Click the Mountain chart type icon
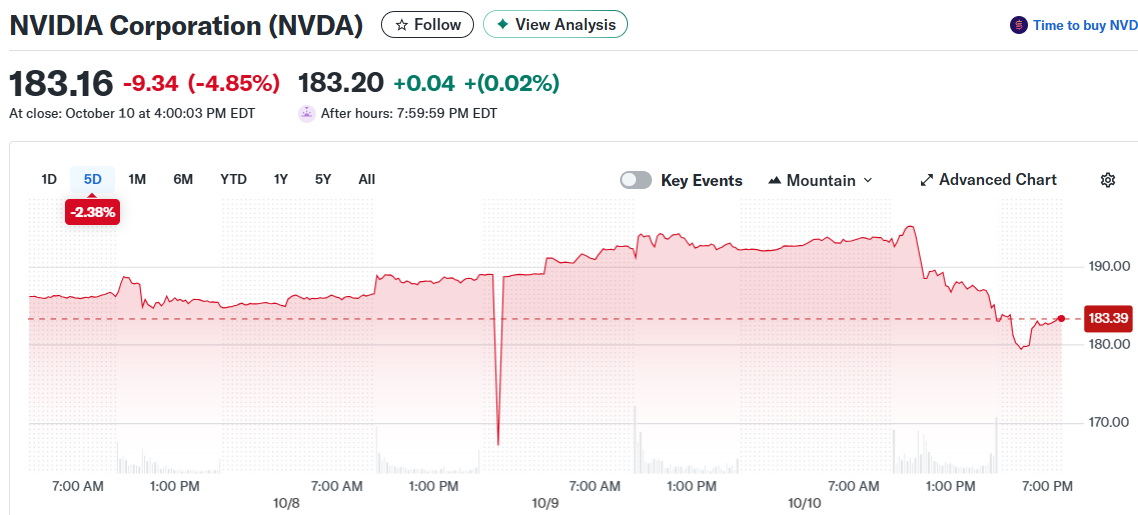This screenshot has height=515, width=1138. (x=775, y=181)
